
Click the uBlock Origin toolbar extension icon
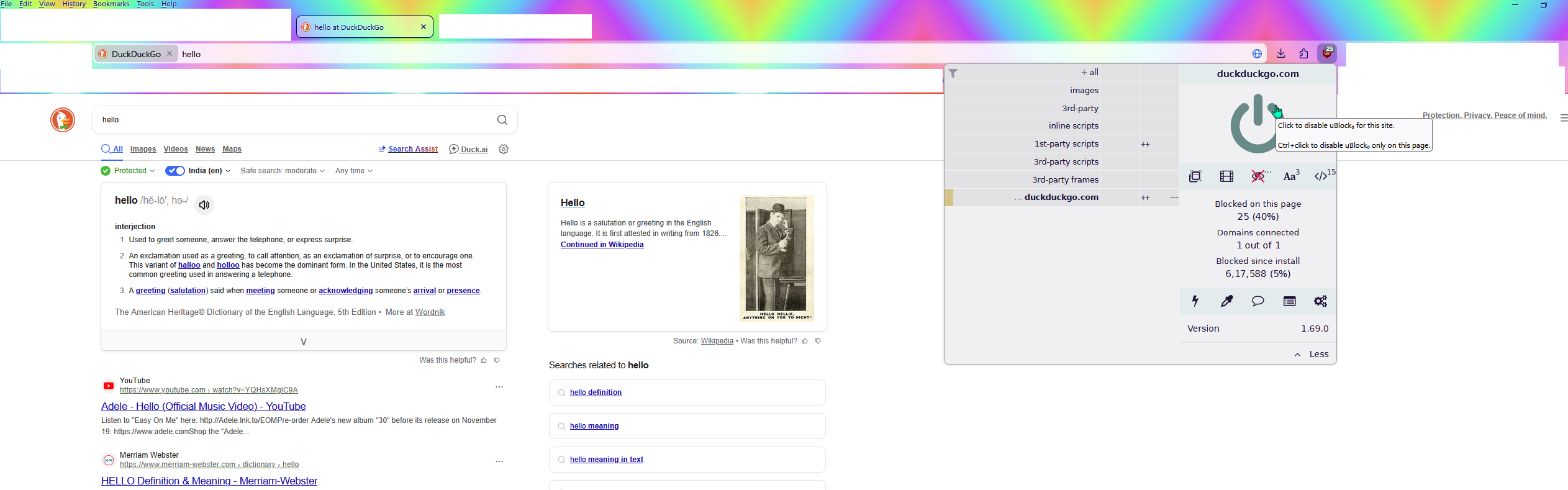click(1327, 53)
